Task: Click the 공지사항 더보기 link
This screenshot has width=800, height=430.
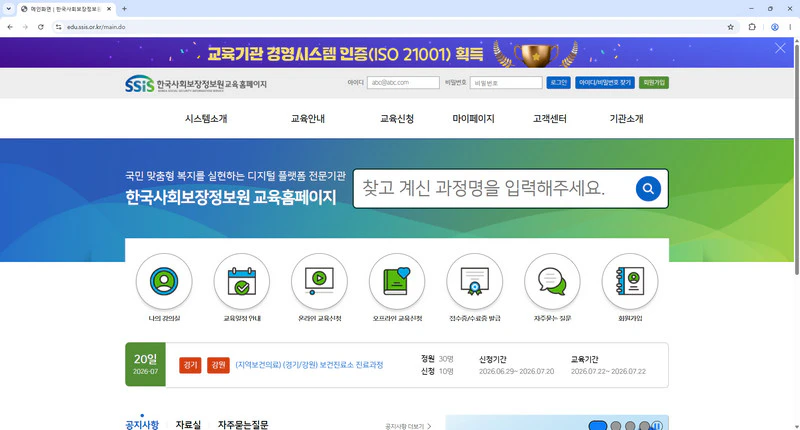Action: [408, 426]
